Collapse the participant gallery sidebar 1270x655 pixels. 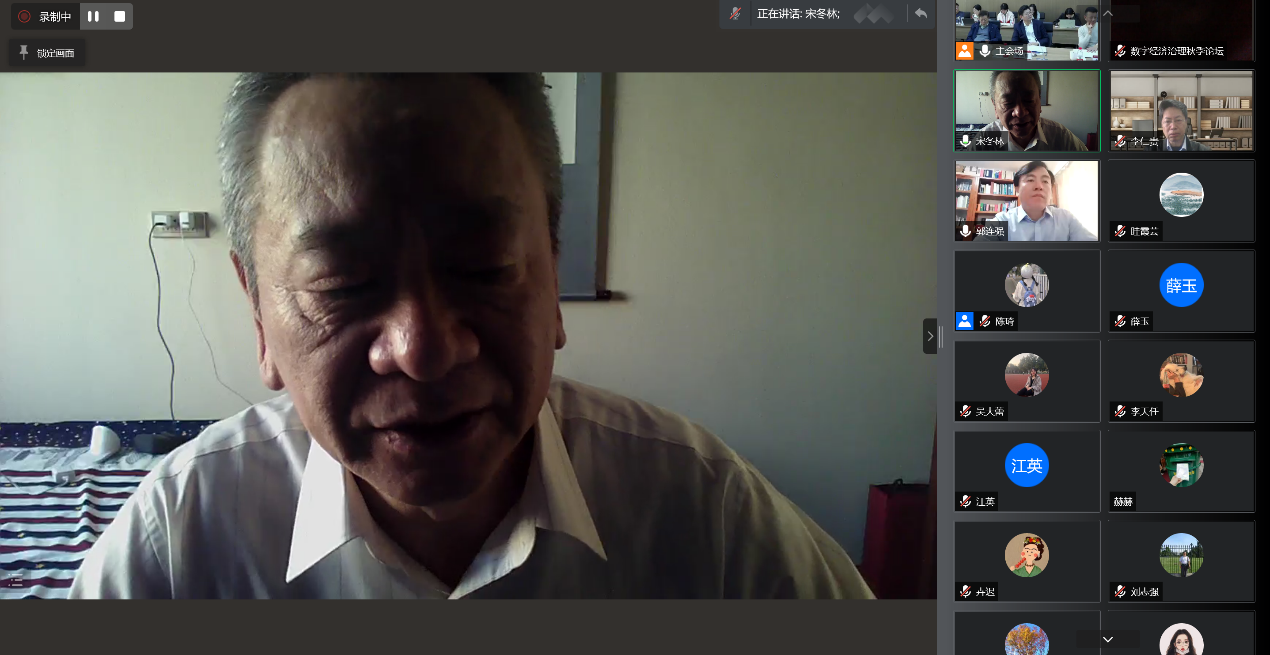pyautogui.click(x=930, y=336)
